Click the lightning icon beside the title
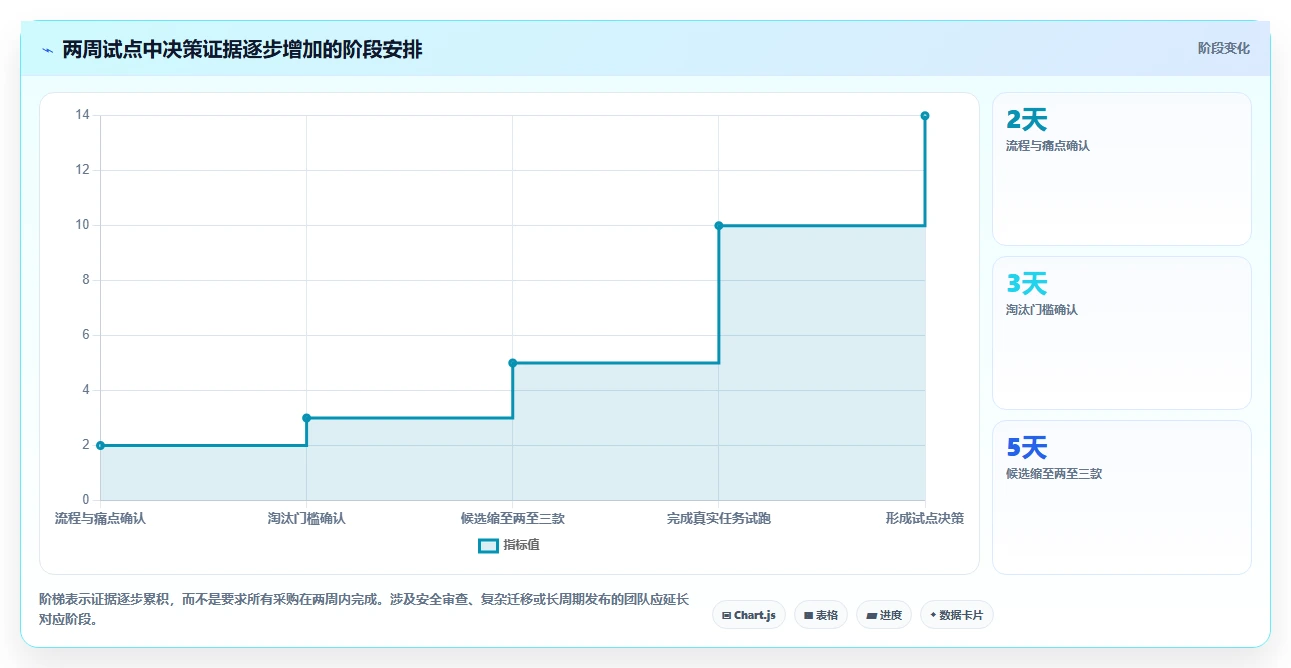1291x668 pixels. [47, 50]
